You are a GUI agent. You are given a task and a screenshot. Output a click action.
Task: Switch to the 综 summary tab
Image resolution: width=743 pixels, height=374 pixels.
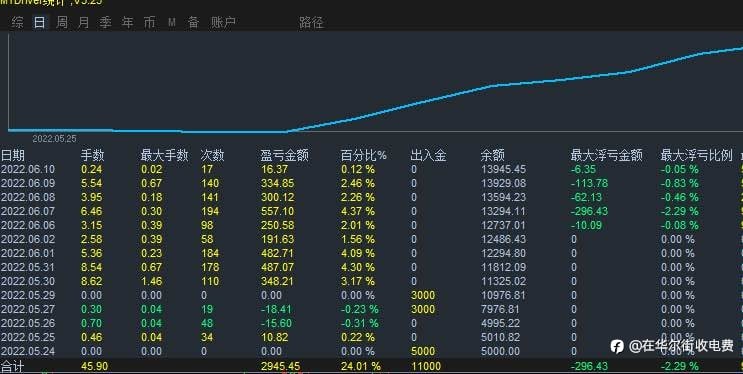pyautogui.click(x=18, y=22)
